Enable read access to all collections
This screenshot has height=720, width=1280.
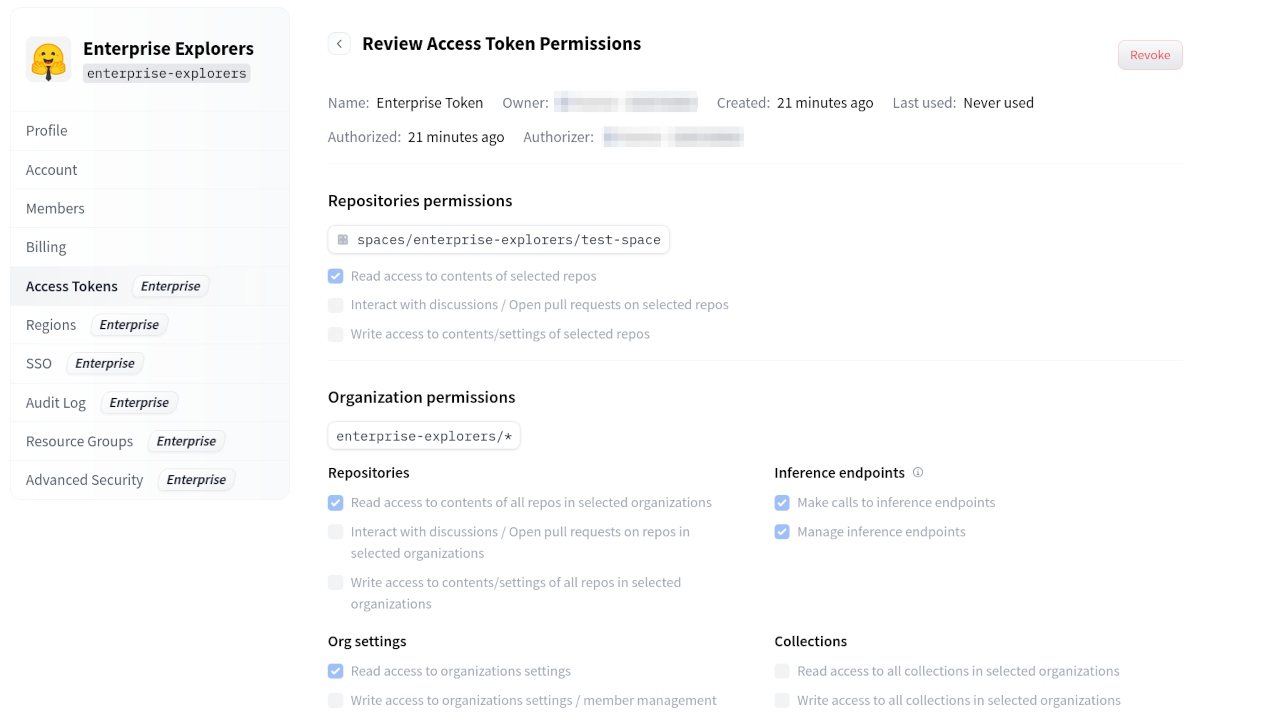click(x=781, y=671)
